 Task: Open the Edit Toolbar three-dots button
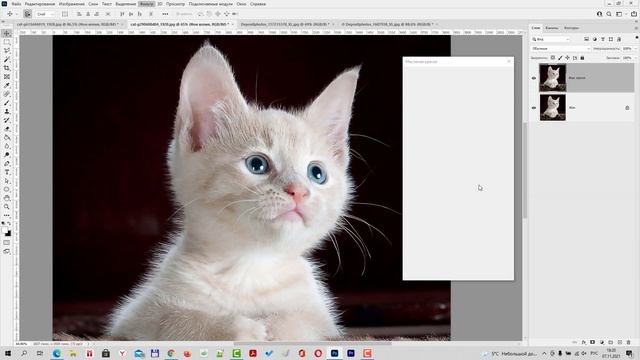pos(7,215)
